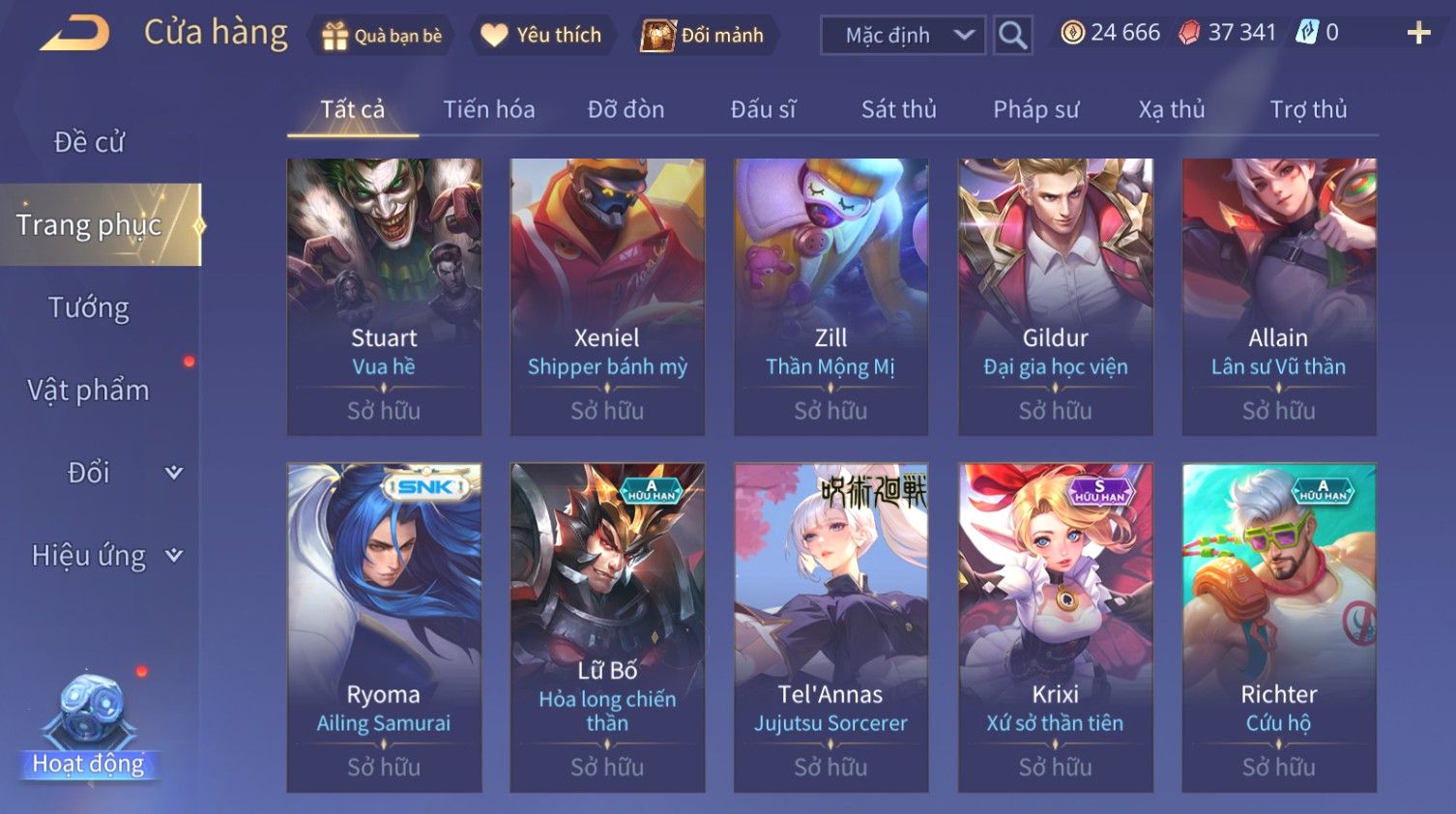This screenshot has width=1456, height=814.
Task: Select the Tiến hóa tab
Action: click(x=488, y=109)
